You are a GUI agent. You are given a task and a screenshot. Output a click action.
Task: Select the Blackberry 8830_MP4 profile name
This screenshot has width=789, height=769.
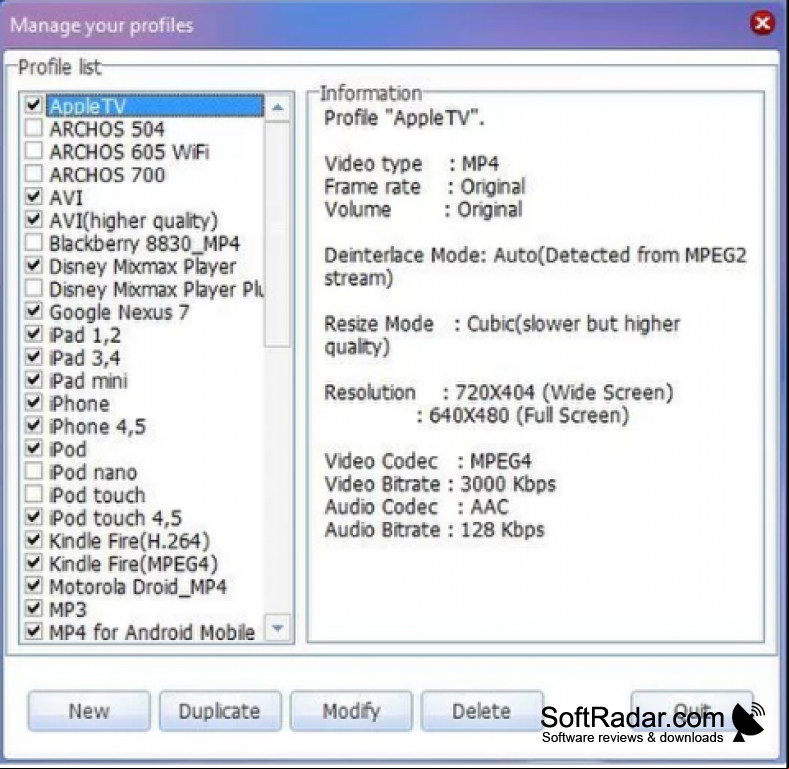[x=144, y=244]
